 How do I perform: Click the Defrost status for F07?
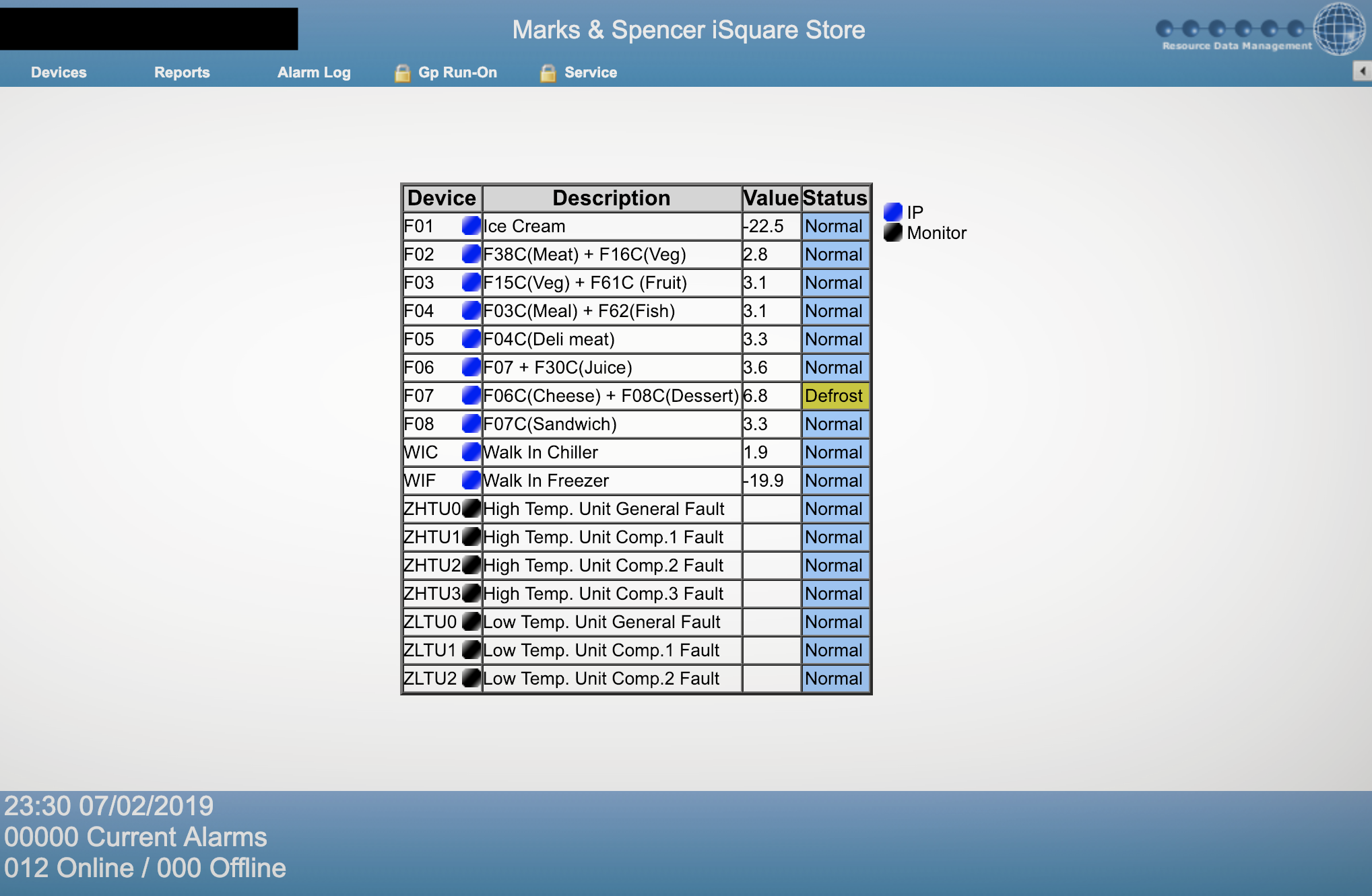pos(834,396)
